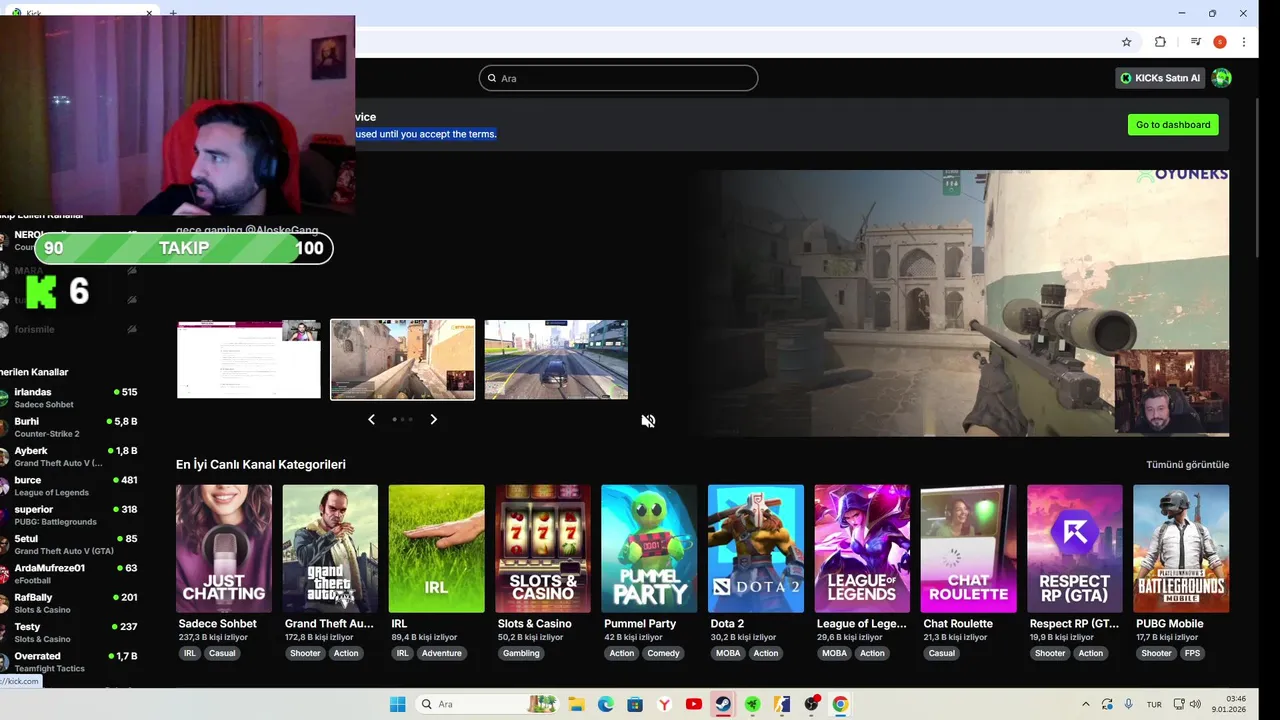The image size is (1280, 720).
Task: Select the GTA driving stream thumbnail
Action: pos(556,359)
